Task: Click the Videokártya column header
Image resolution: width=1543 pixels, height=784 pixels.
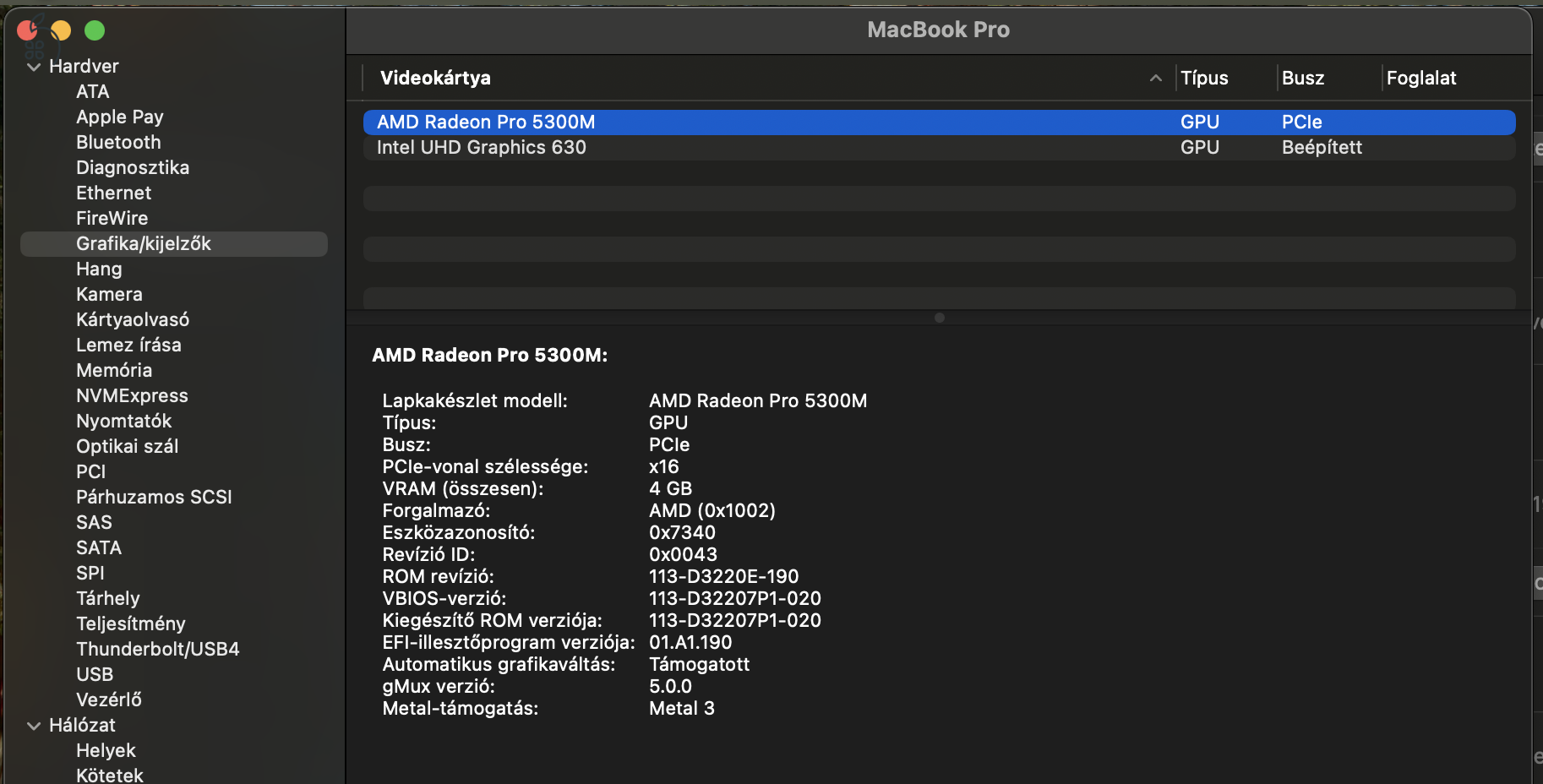Action: [435, 78]
